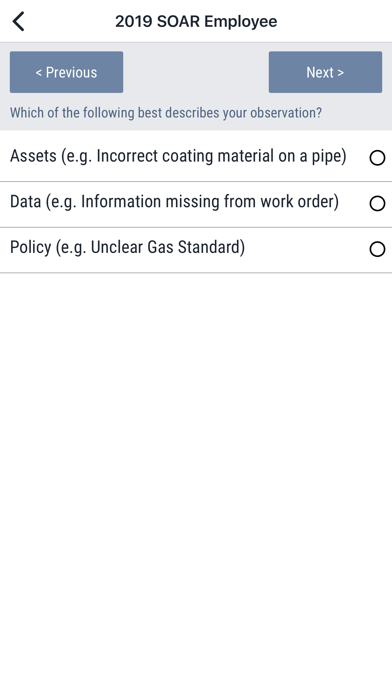Tap the back arrow in the header

[19, 21]
